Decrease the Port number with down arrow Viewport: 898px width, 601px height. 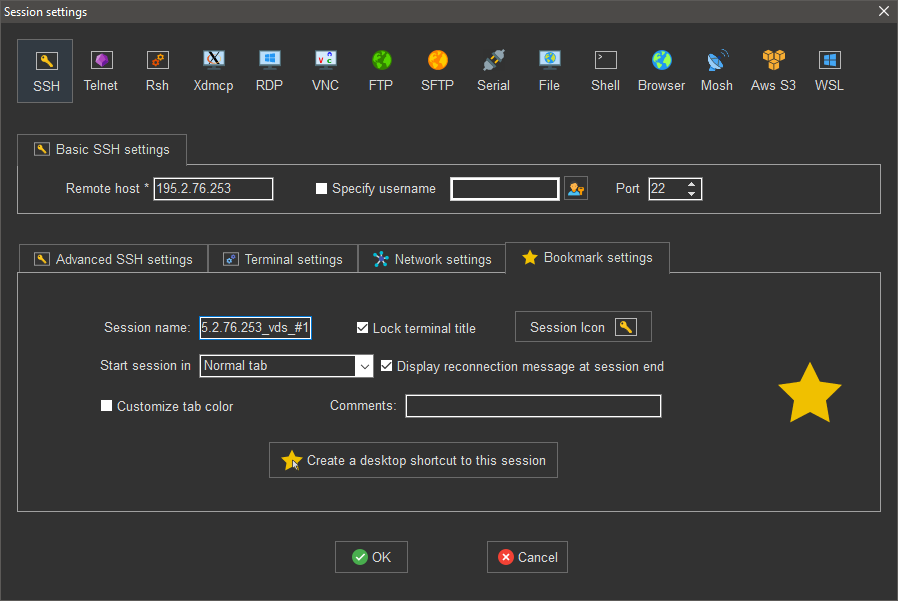point(692,194)
